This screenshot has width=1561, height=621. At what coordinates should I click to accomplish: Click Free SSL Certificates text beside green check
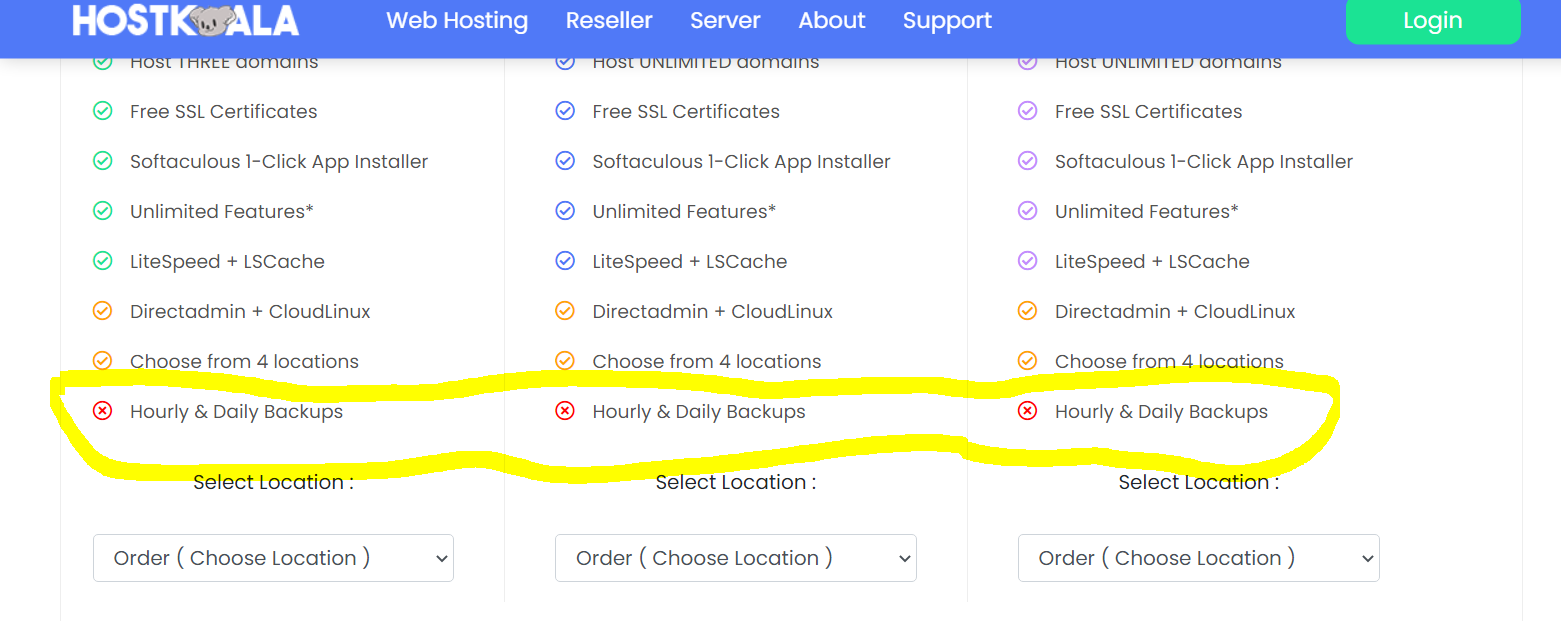[224, 111]
